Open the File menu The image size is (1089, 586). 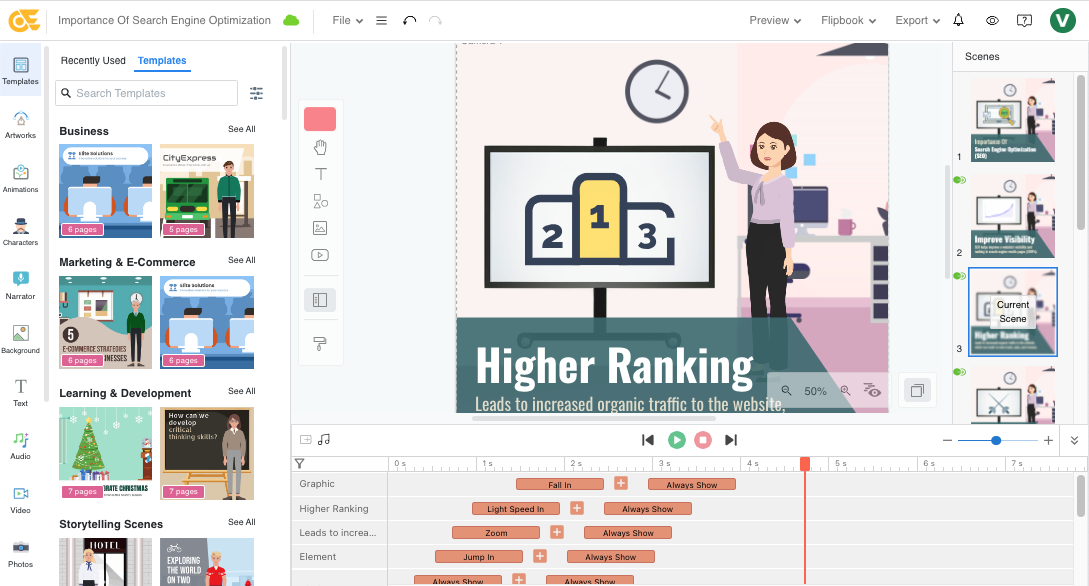tap(347, 20)
